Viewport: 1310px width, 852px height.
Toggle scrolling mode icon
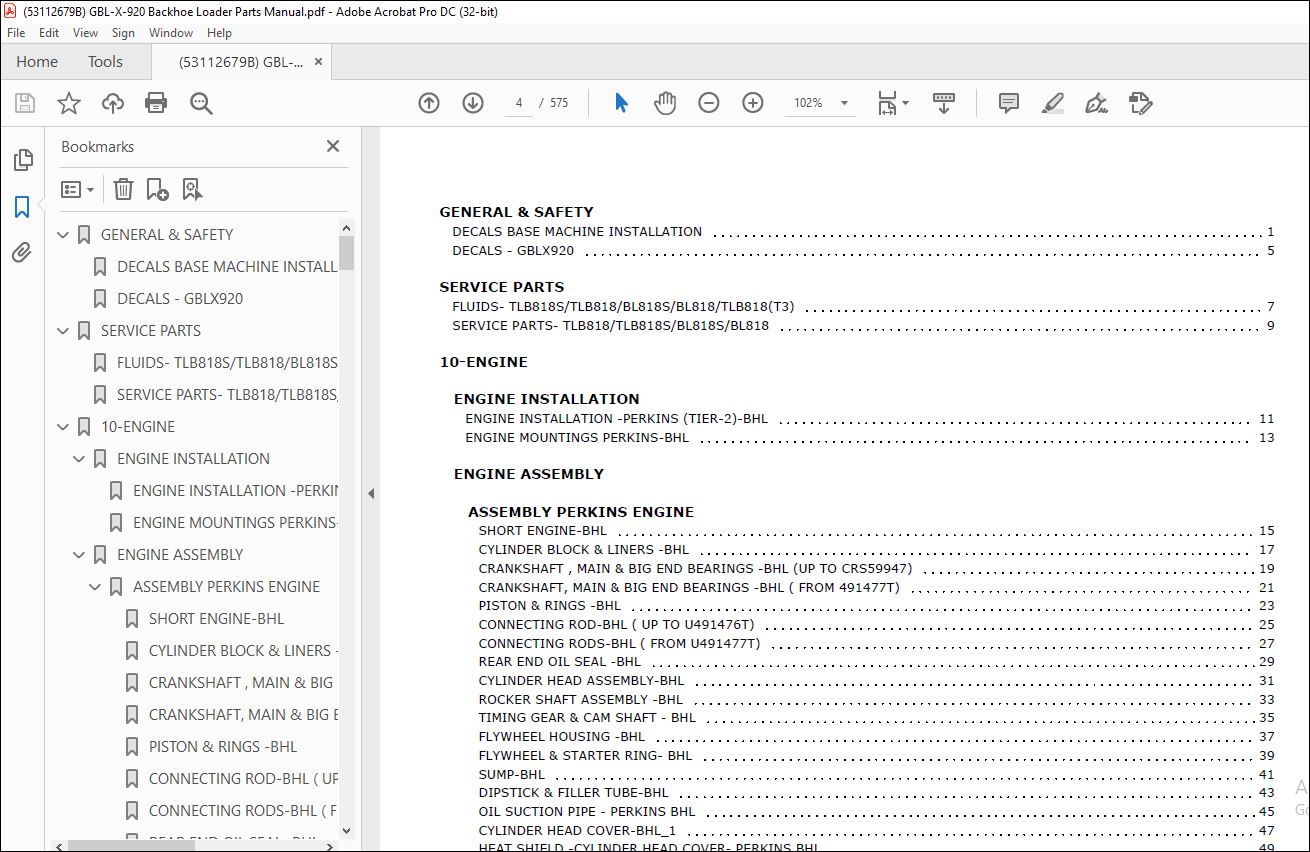(944, 103)
